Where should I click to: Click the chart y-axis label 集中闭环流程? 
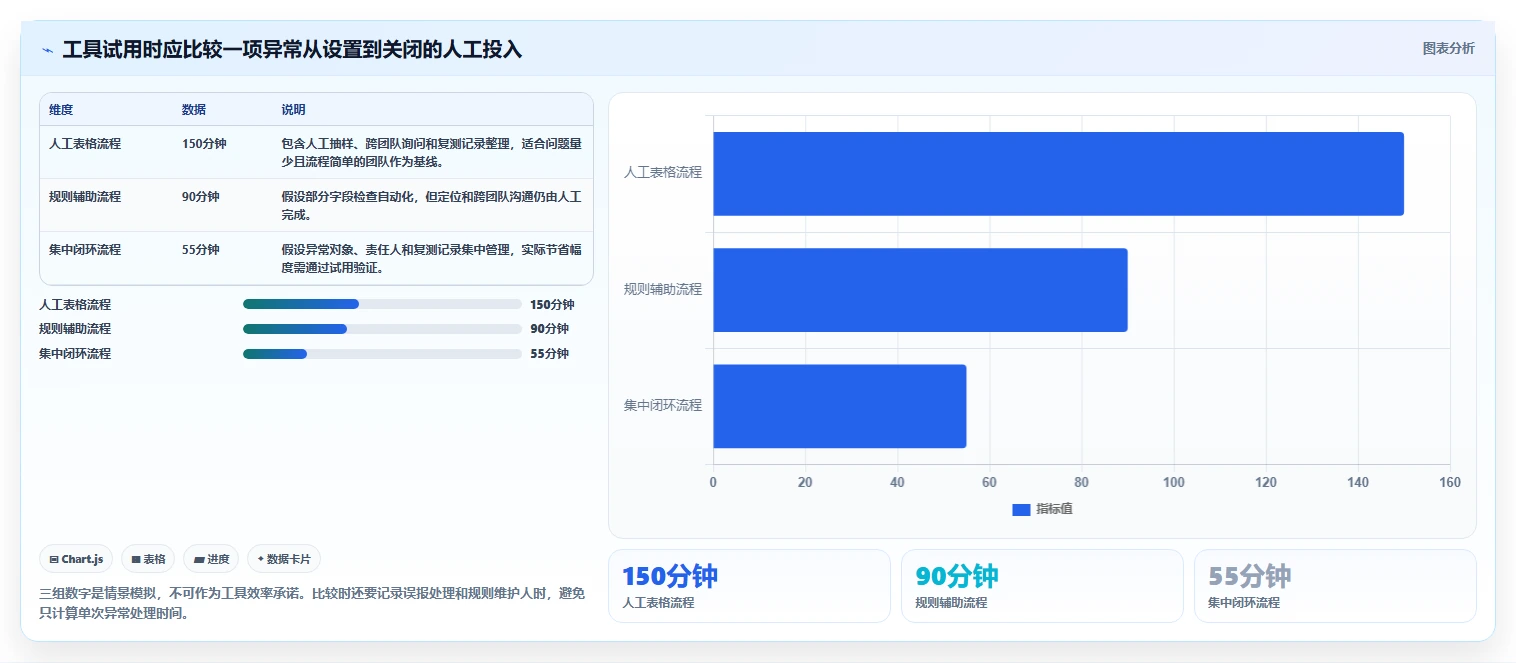coord(663,405)
